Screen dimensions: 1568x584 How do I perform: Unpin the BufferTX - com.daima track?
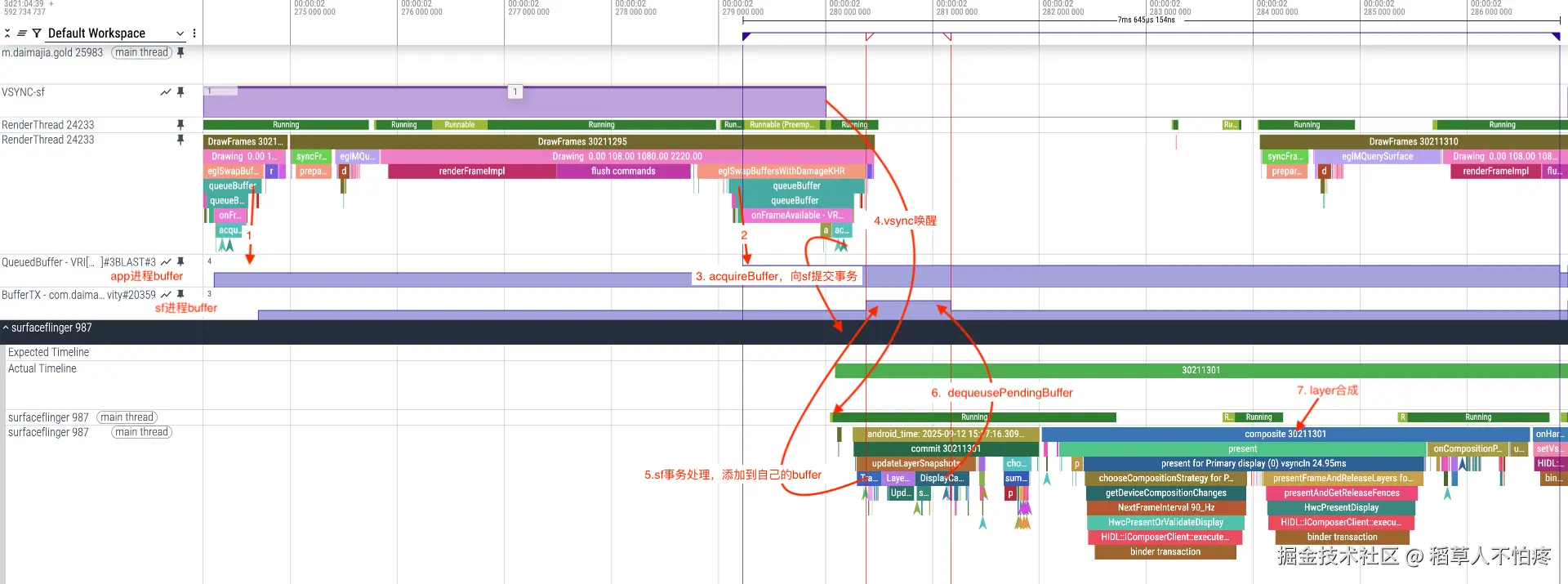click(x=180, y=294)
